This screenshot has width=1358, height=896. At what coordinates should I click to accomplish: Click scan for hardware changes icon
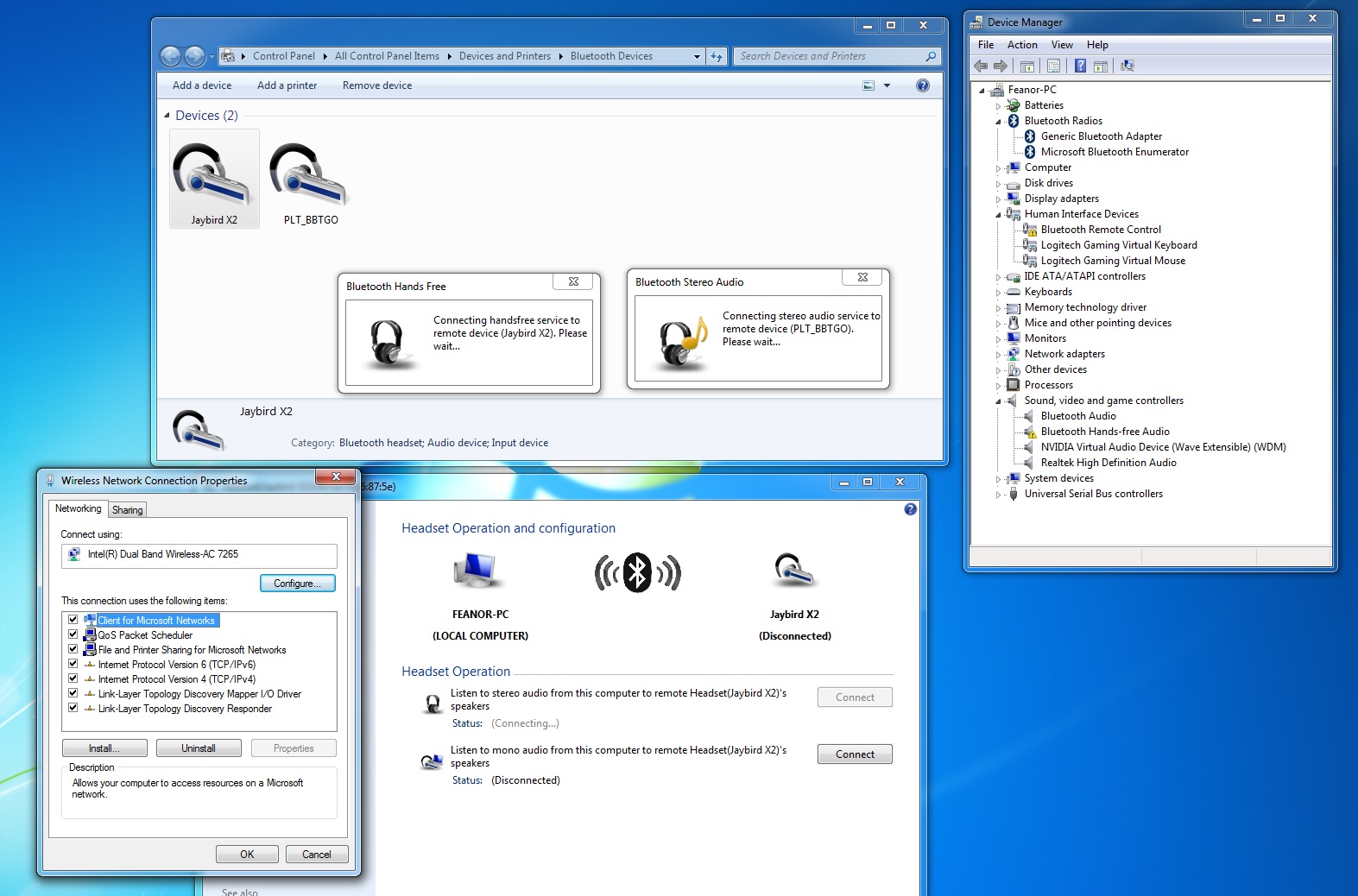click(x=1127, y=66)
